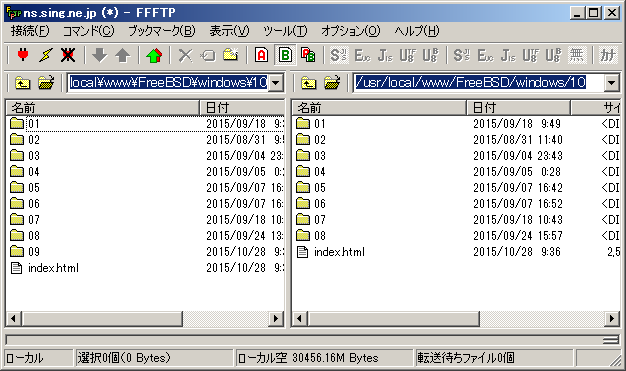Viewport: 626px width, 371px height.
Task: Click the lightning Quick Connect icon
Action: coord(46,55)
